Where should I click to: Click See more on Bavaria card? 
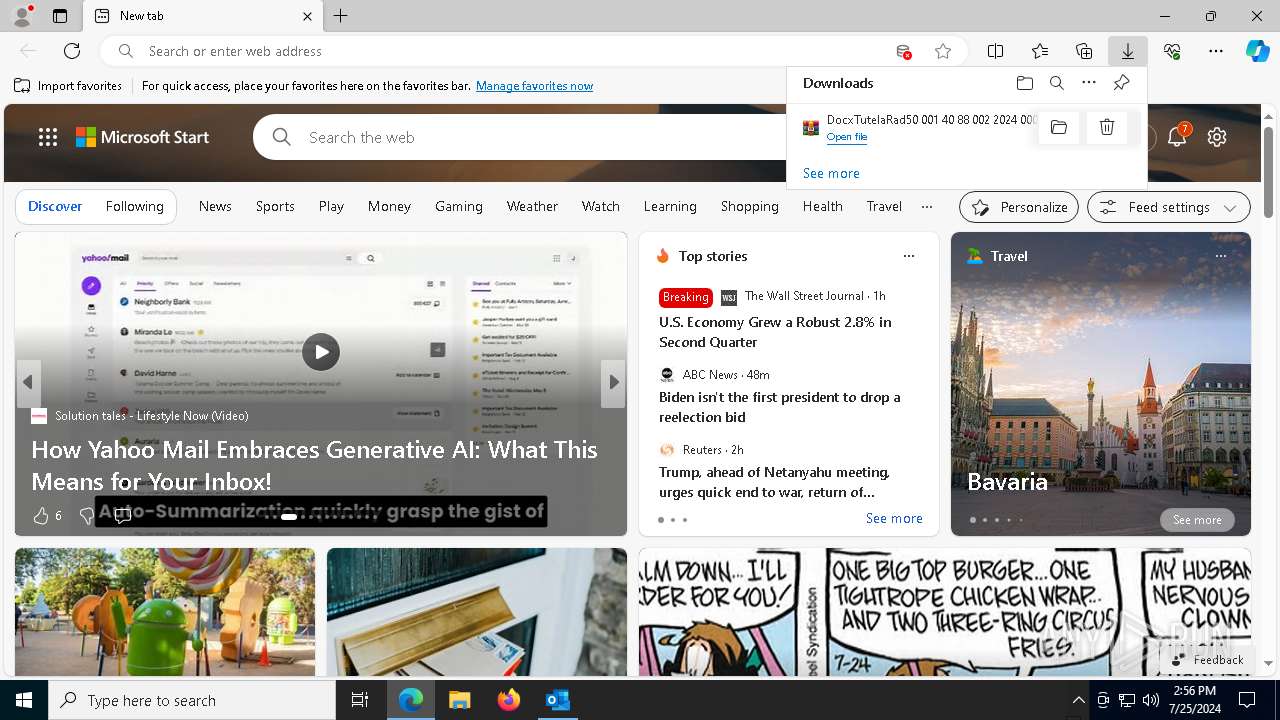click(x=1197, y=520)
